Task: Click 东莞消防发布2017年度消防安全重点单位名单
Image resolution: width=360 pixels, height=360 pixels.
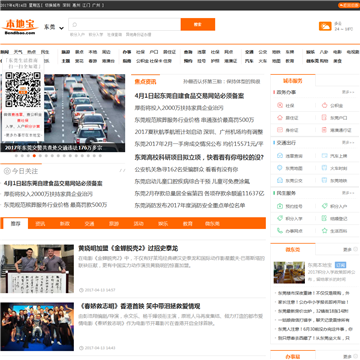Action: 190,205
